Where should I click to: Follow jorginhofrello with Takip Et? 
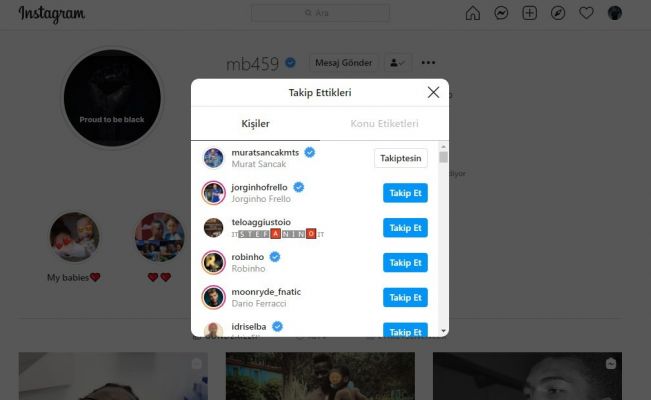tap(405, 193)
